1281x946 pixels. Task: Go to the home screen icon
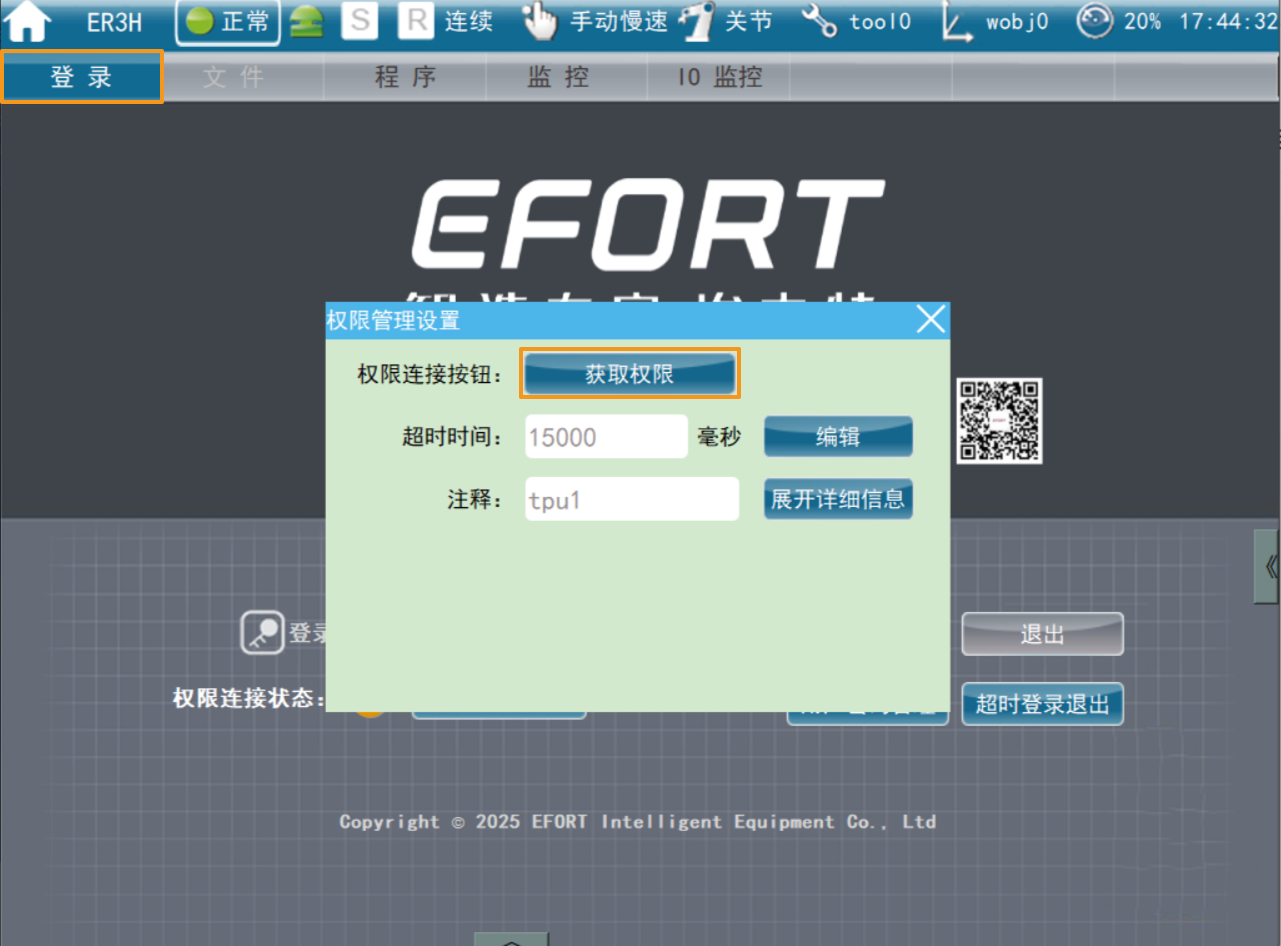(x=28, y=22)
